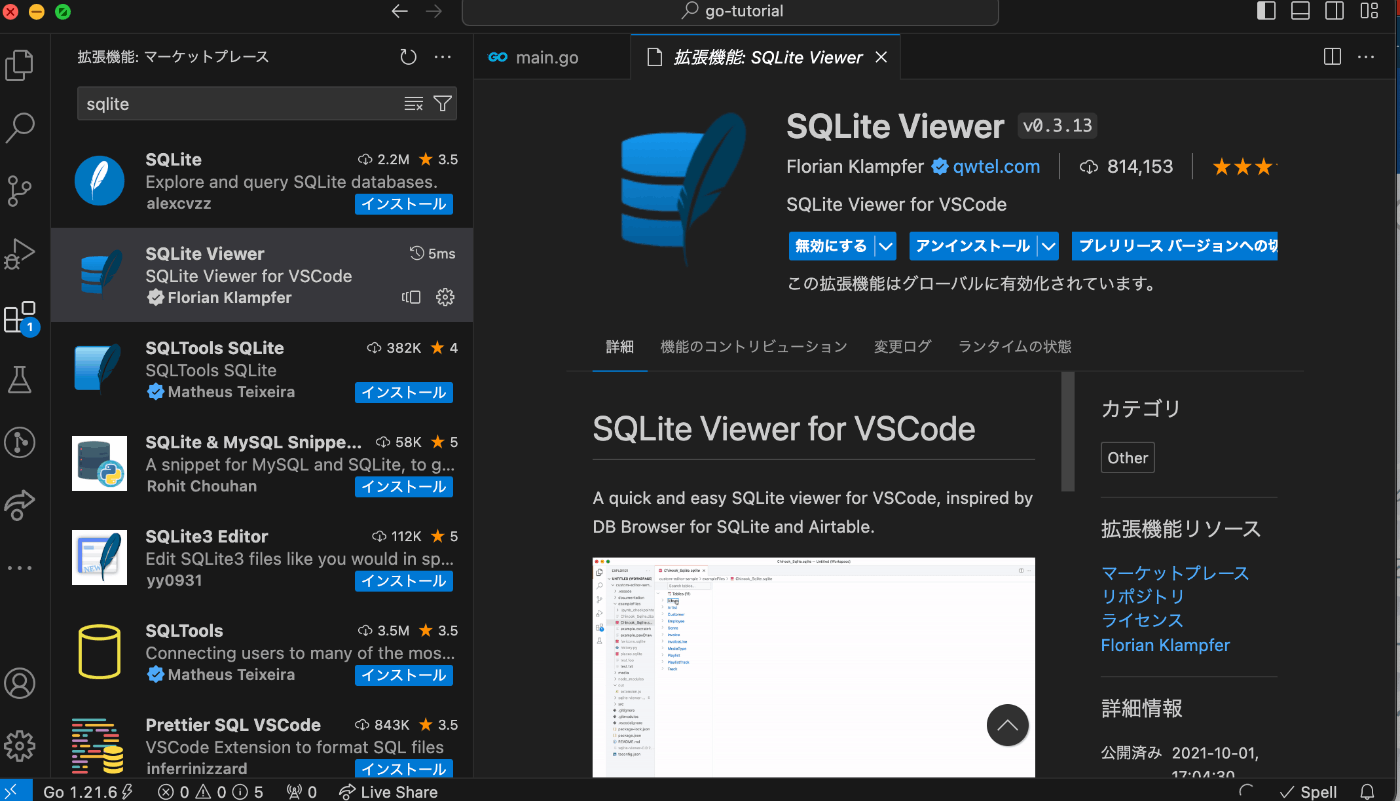Click the README screenshot thumbnail
Screen dimensions: 1400x801
coord(814,667)
